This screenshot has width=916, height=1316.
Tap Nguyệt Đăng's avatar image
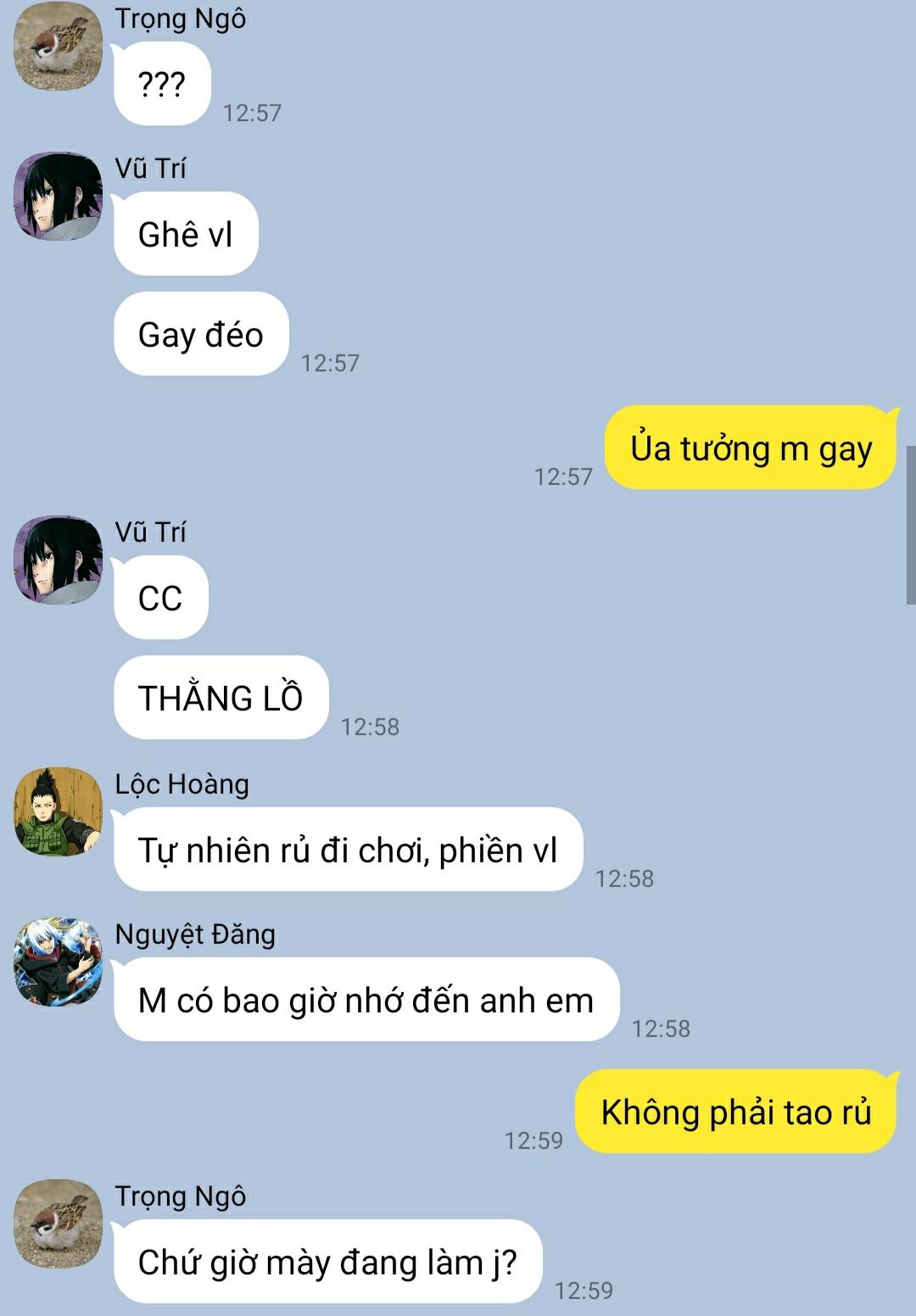(58, 962)
